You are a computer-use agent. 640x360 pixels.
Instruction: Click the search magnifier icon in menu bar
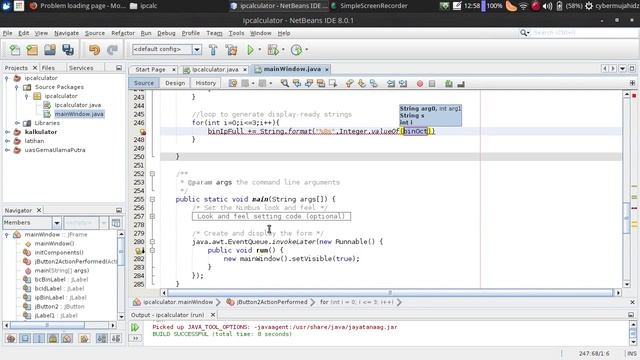(x=524, y=33)
